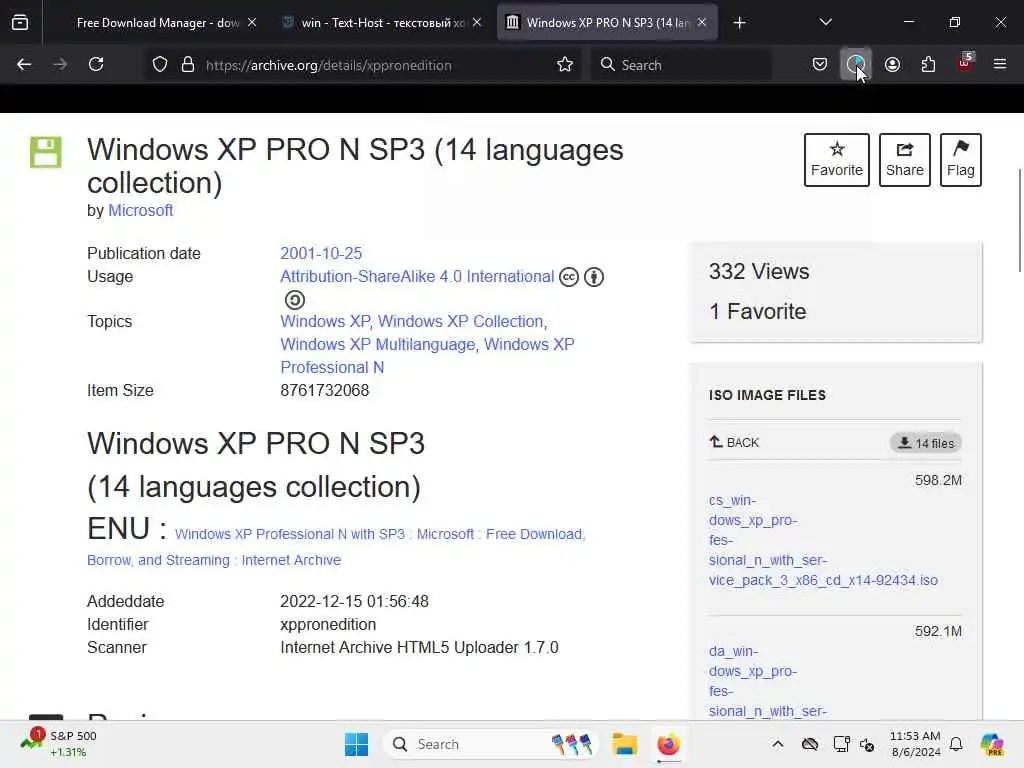The width and height of the screenshot is (1024, 768).
Task: Open File Explorer from the taskbar
Action: (624, 744)
